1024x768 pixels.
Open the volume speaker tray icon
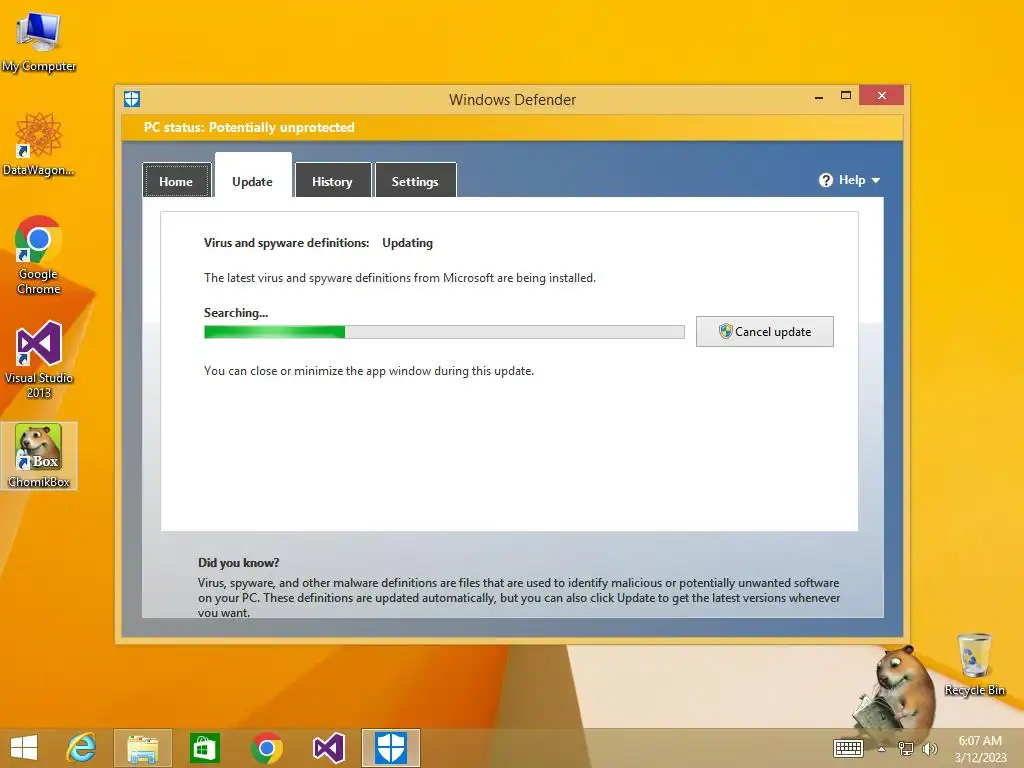929,748
